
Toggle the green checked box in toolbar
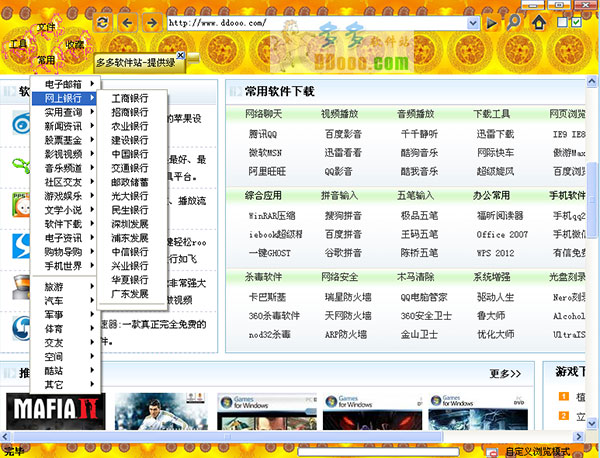click(576, 22)
